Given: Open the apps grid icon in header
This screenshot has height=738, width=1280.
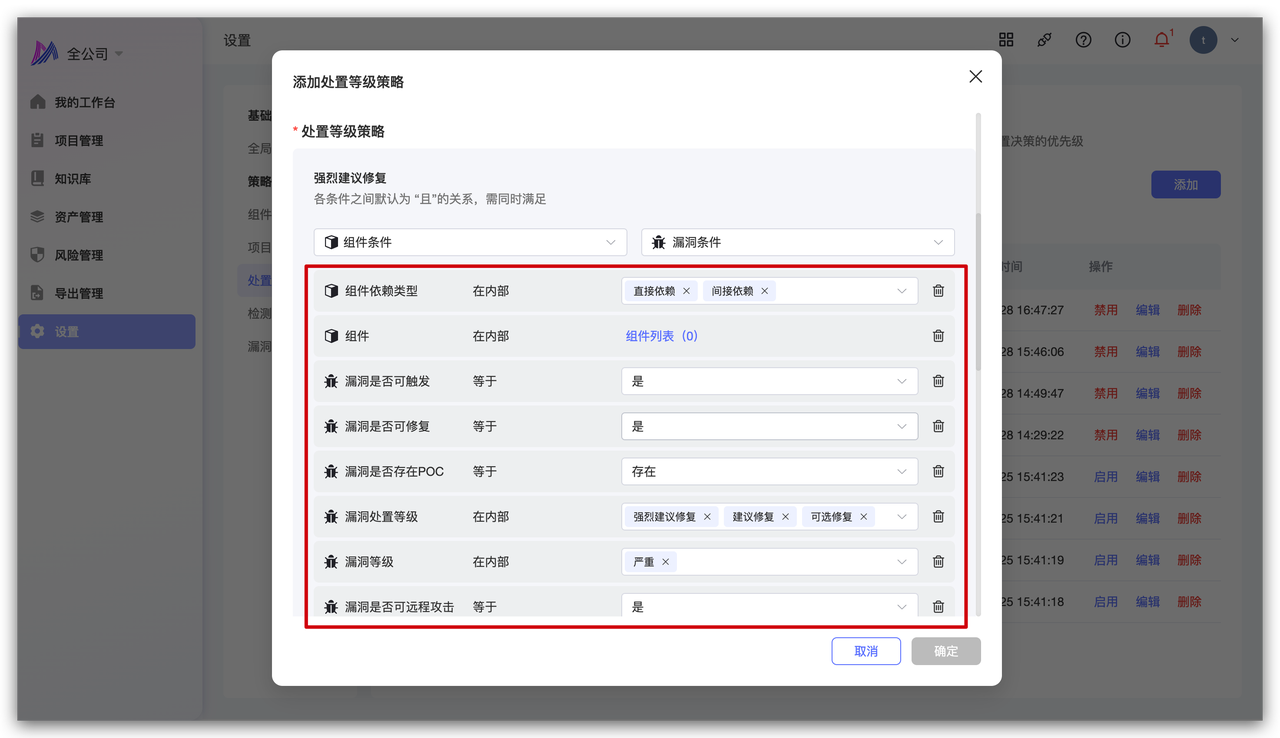Looking at the screenshot, I should point(1006,40).
